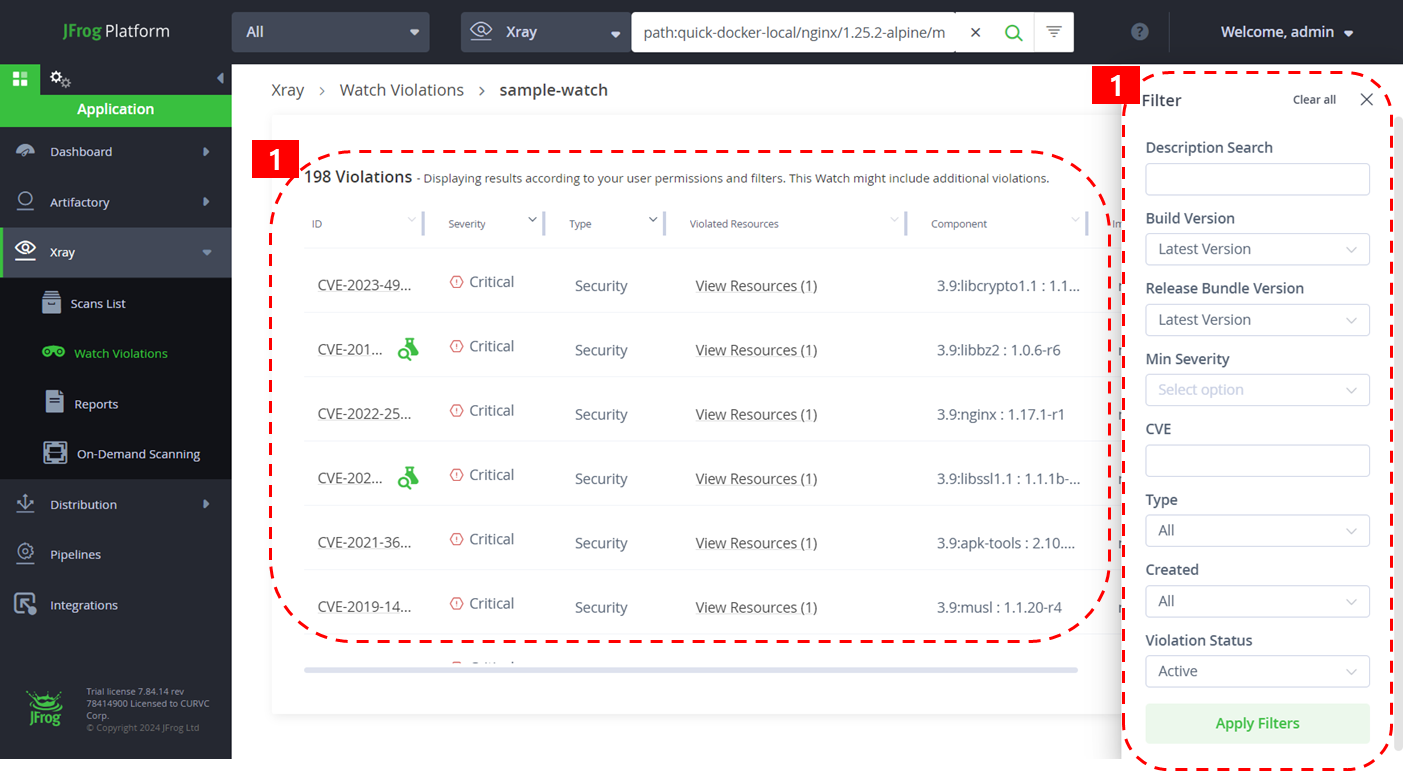Select On-Demand Scanning in sidebar

[x=138, y=454]
